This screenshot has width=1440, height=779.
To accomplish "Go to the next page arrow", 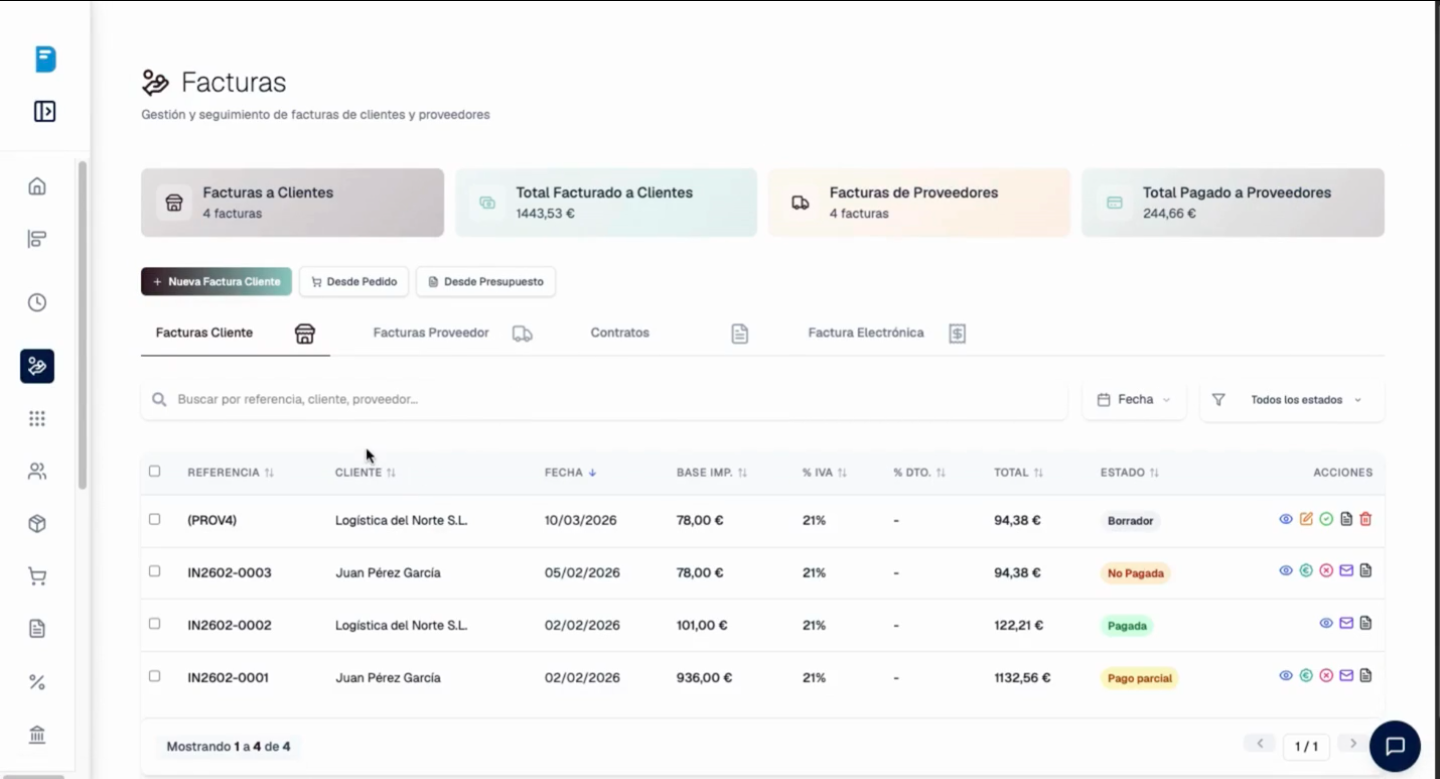I will (x=1353, y=744).
